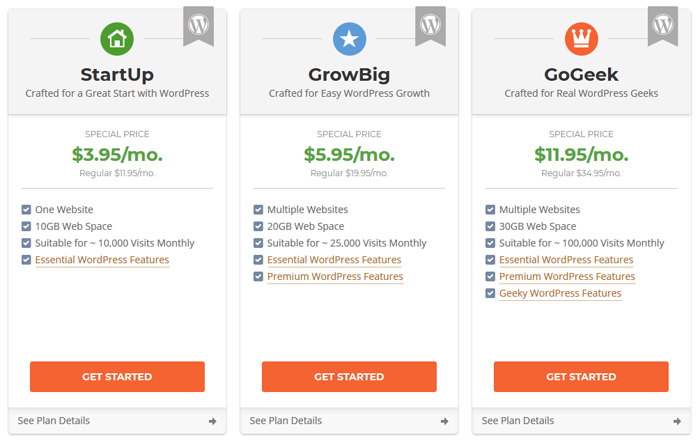700x445 pixels.
Task: Click arrow icon in StartUp plan details
Action: pyautogui.click(x=212, y=421)
